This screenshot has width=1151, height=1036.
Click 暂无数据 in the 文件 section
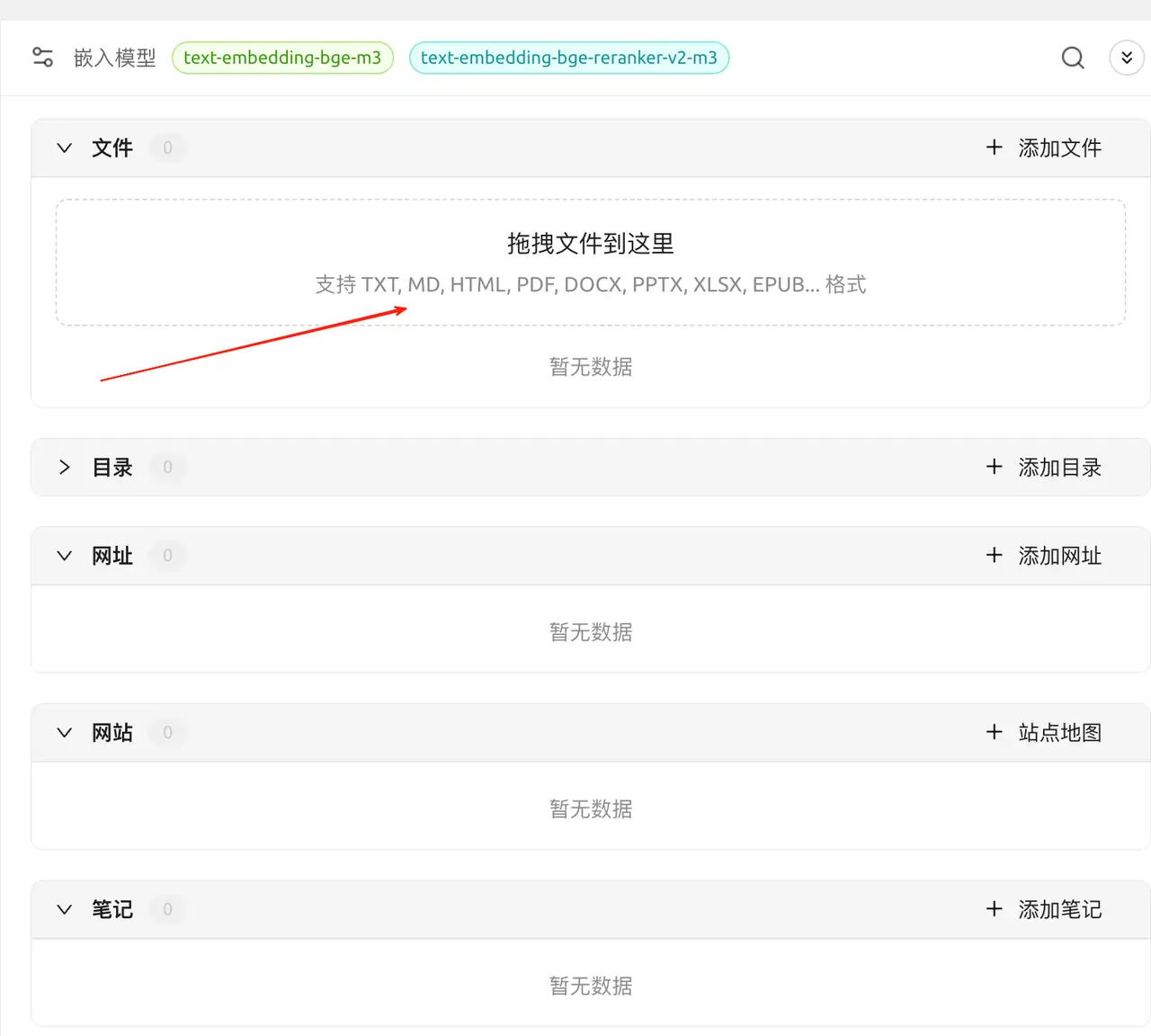click(x=591, y=367)
